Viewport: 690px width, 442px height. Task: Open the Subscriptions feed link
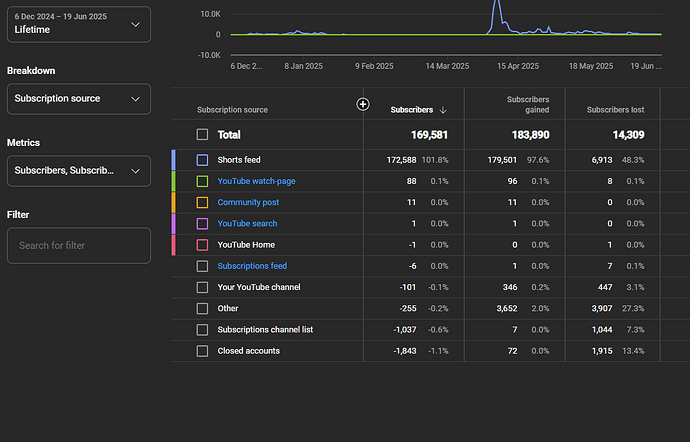point(252,266)
